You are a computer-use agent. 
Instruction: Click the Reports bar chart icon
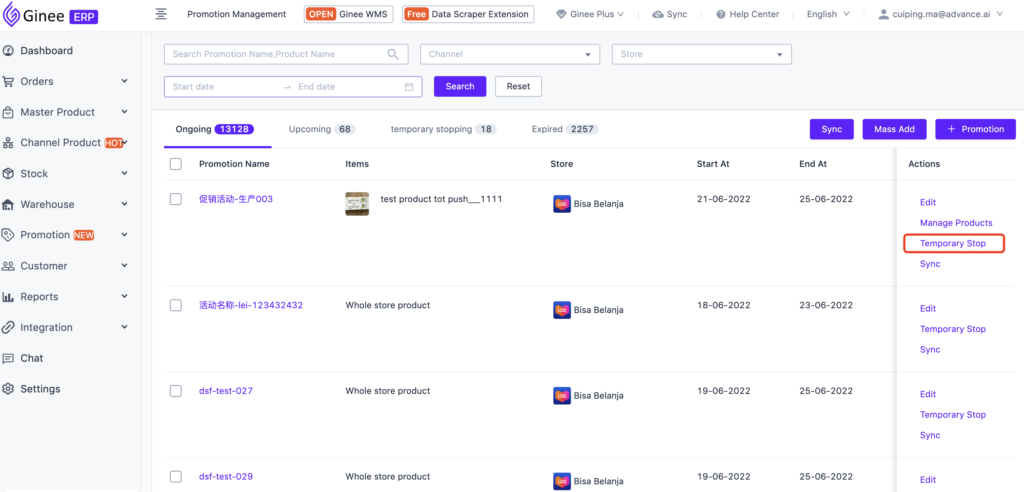[8, 297]
